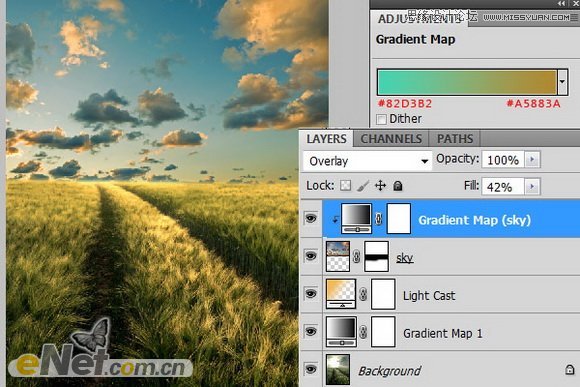
Task: Lock image pixels brush icon
Action: click(x=363, y=186)
